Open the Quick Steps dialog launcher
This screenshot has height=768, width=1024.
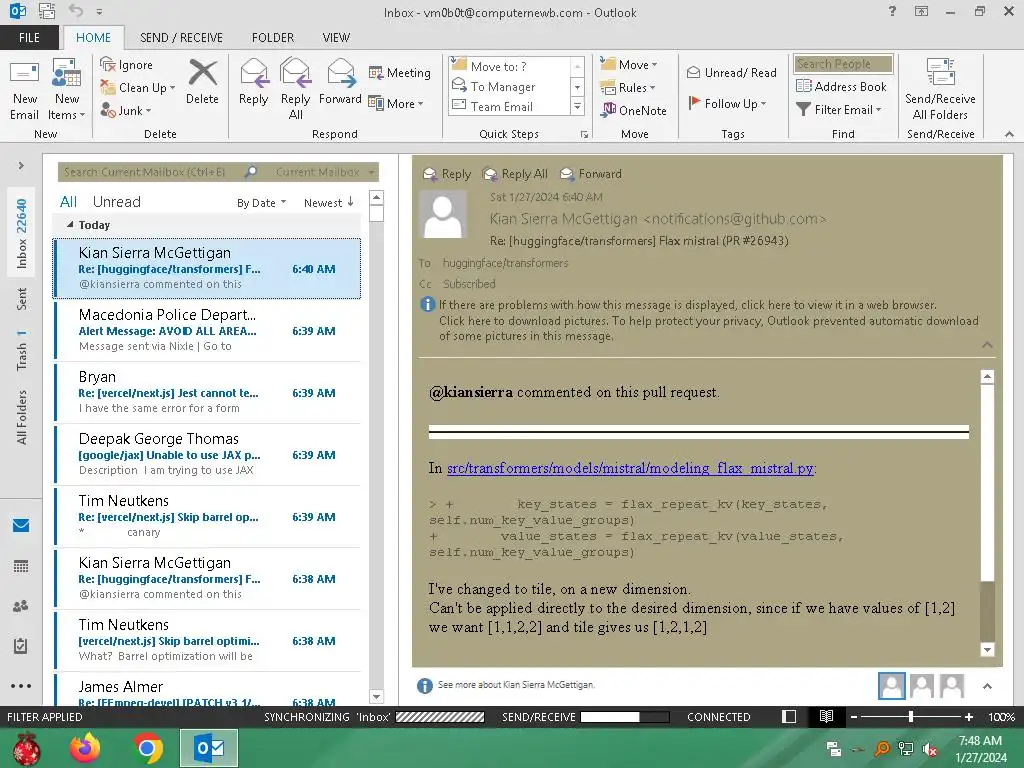[584, 135]
